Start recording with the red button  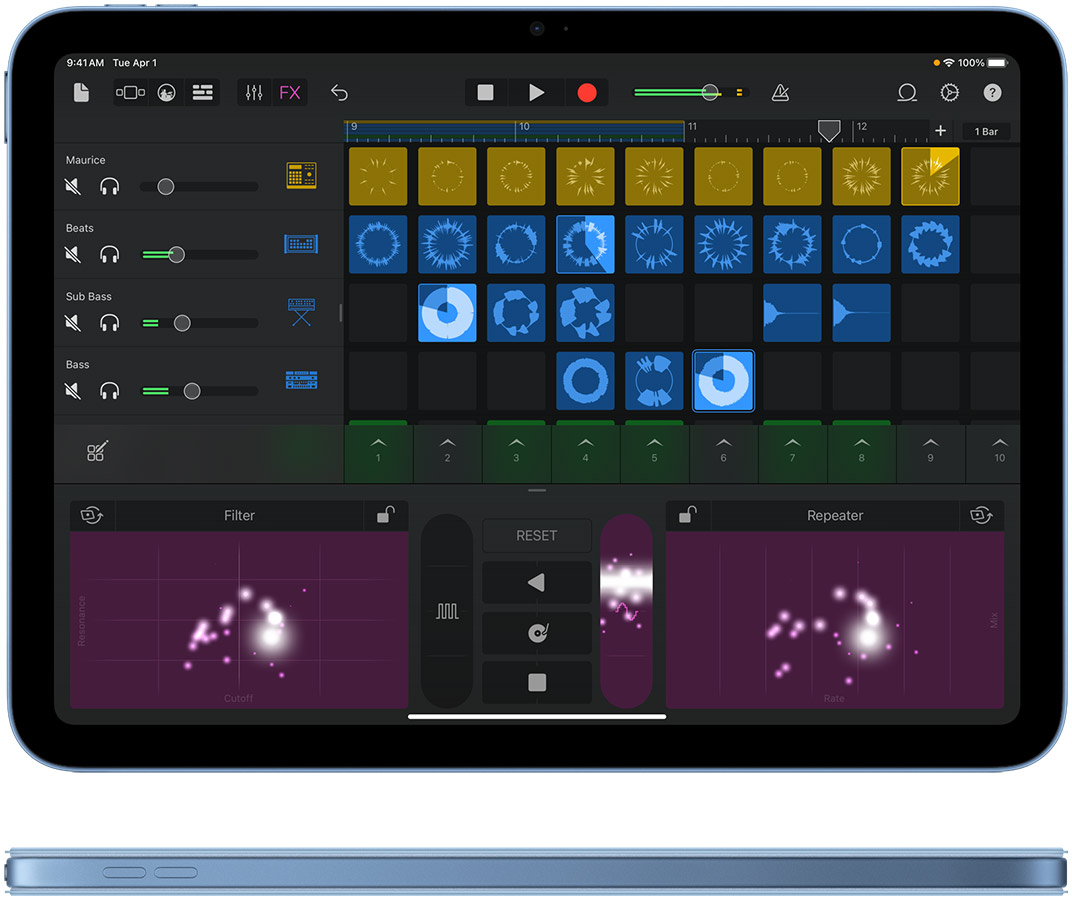pos(587,93)
